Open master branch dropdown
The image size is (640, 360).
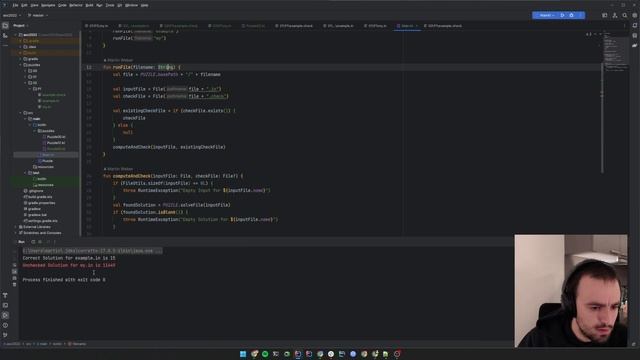[x=38, y=16]
